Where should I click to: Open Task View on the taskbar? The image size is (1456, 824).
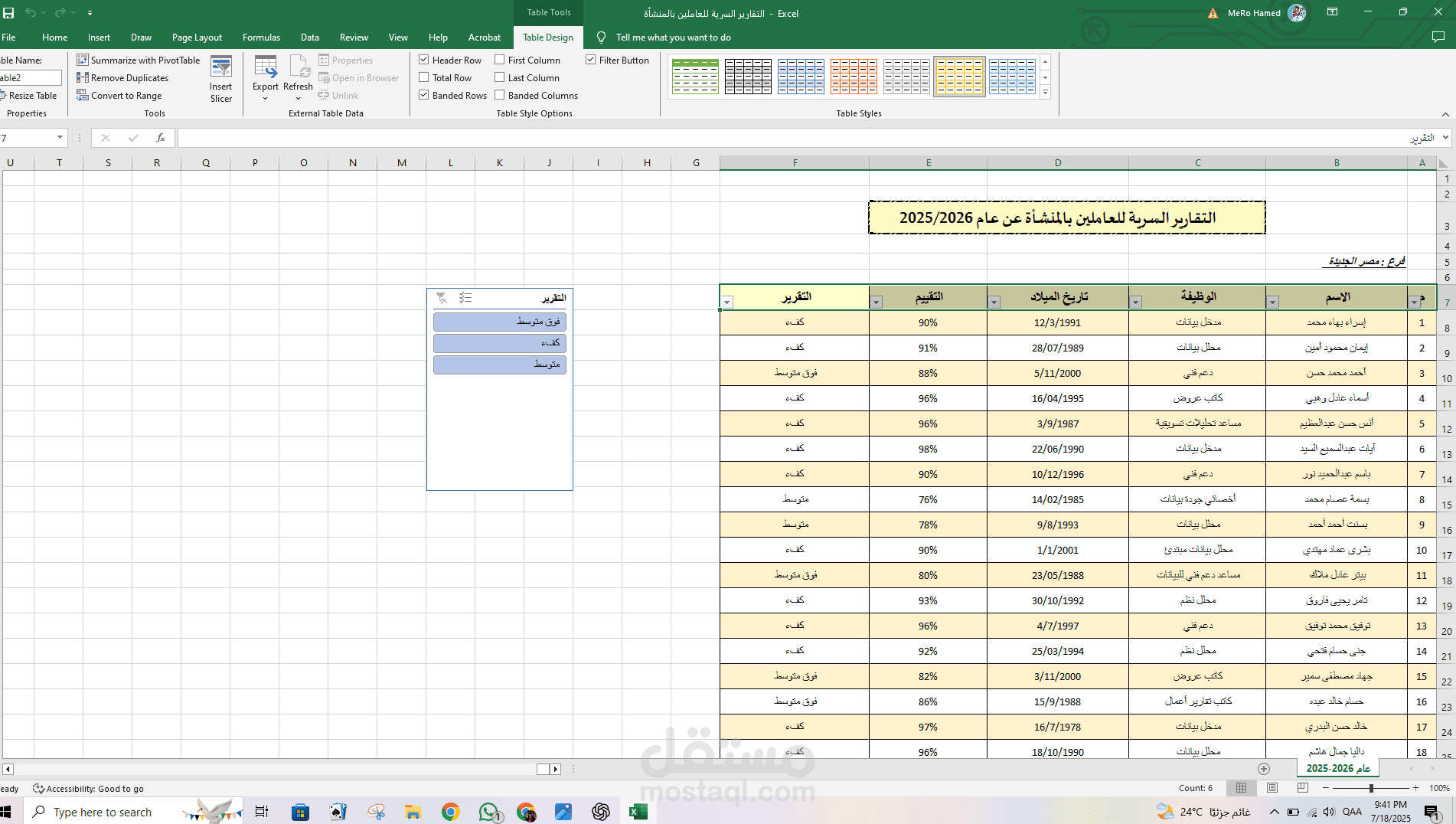point(261,812)
